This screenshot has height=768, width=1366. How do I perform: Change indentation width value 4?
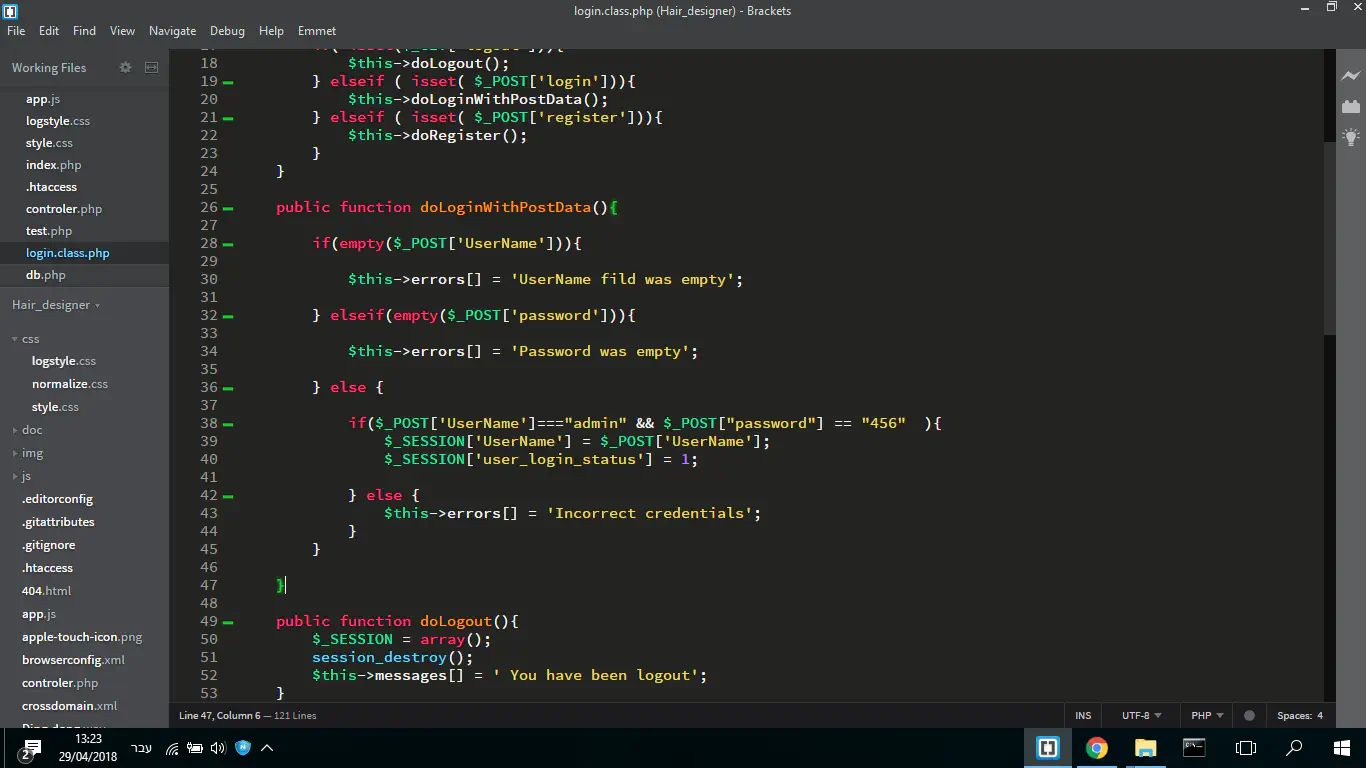(x=1320, y=715)
